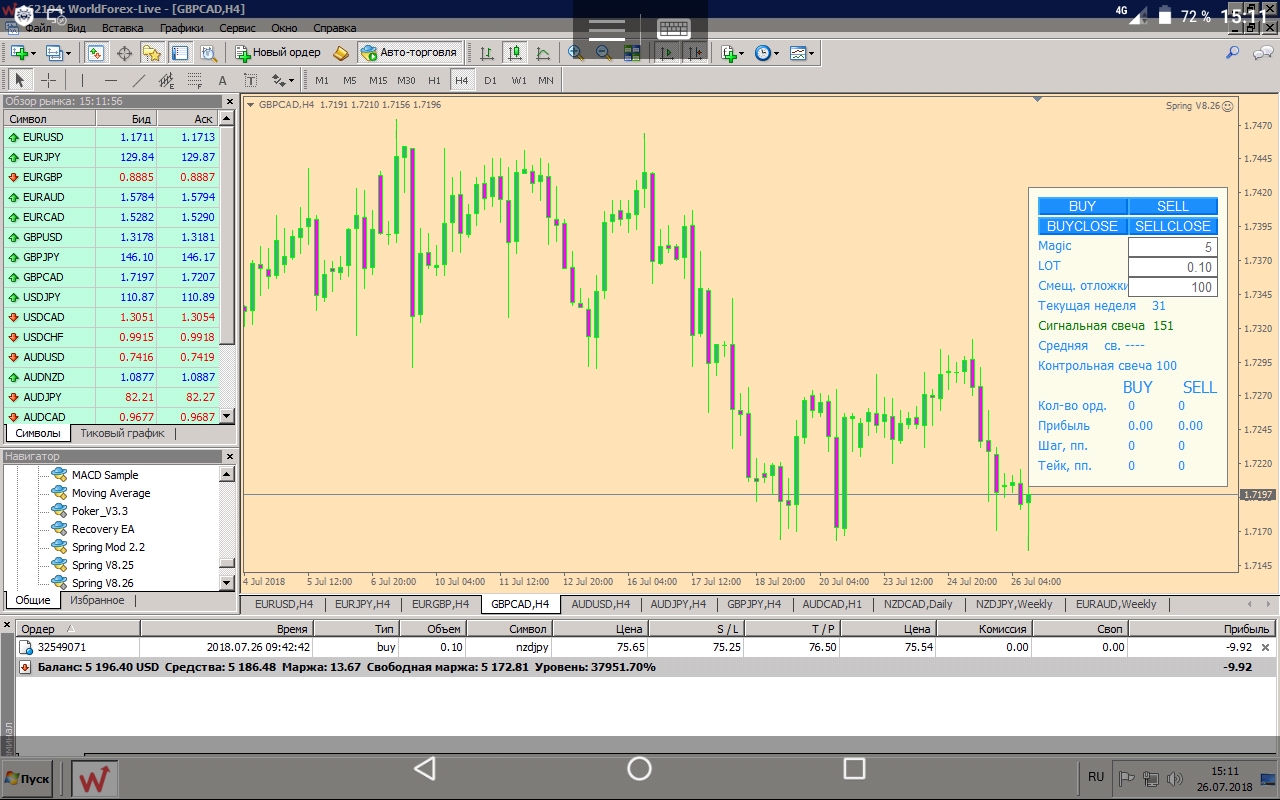Screen dimensions: 1280x800
Task: Select the M15 timeframe
Action: (x=377, y=80)
